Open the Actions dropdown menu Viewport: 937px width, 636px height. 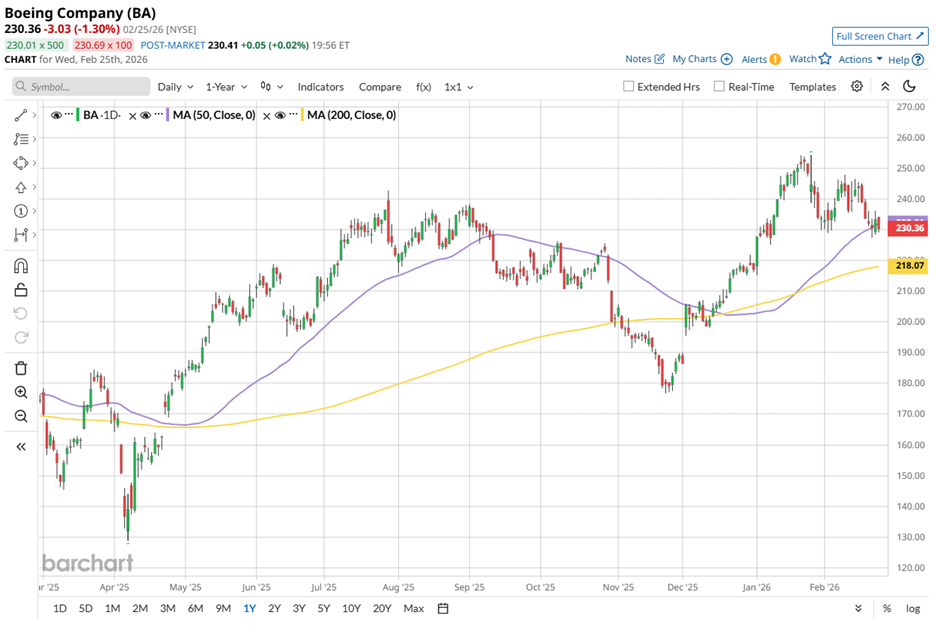coord(860,59)
